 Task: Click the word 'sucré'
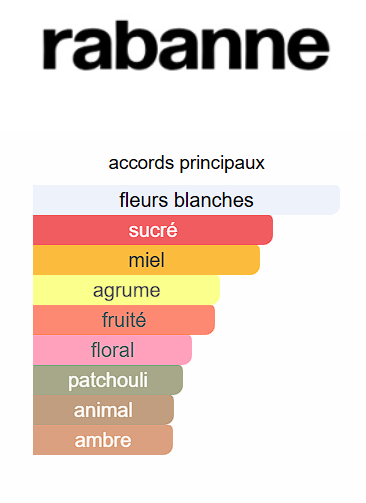(153, 230)
